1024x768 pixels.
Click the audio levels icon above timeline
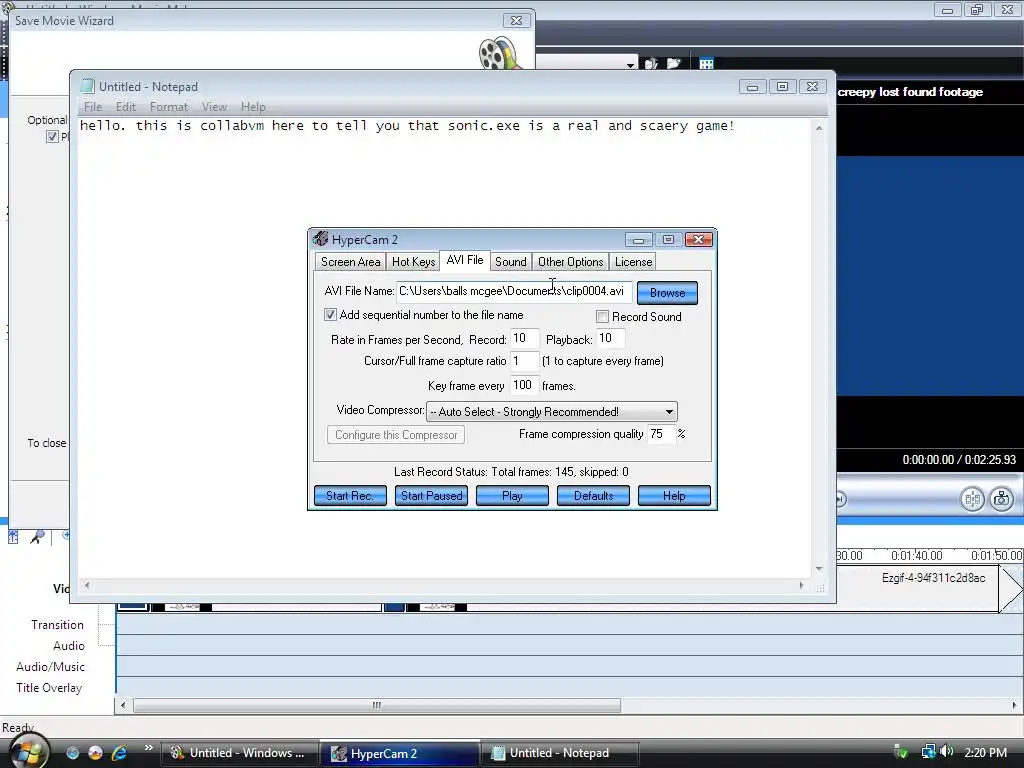(x=13, y=537)
